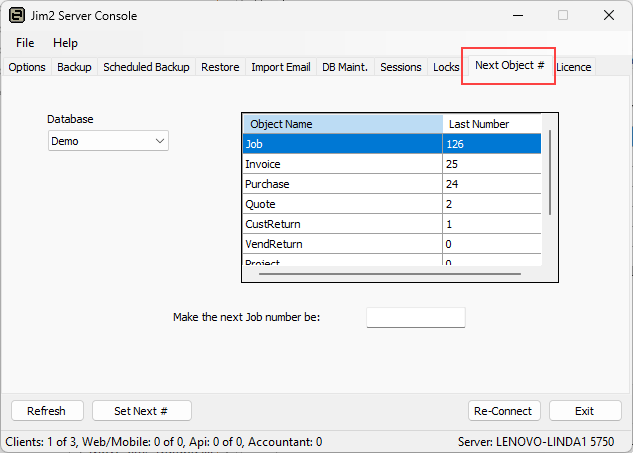Click the Quote row in list
The image size is (633, 453).
click(342, 204)
